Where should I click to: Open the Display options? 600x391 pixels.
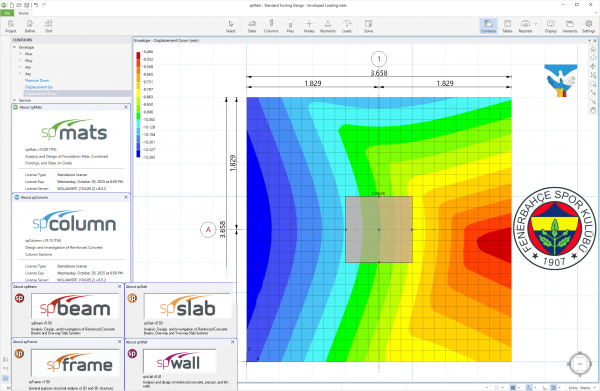pyautogui.click(x=551, y=26)
